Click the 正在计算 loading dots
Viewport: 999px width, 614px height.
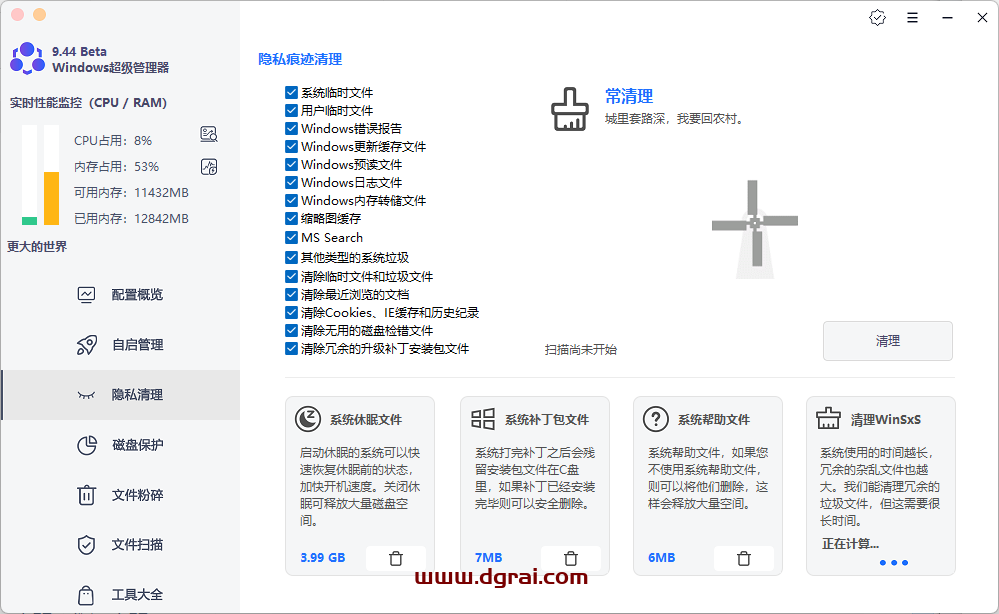tap(893, 562)
